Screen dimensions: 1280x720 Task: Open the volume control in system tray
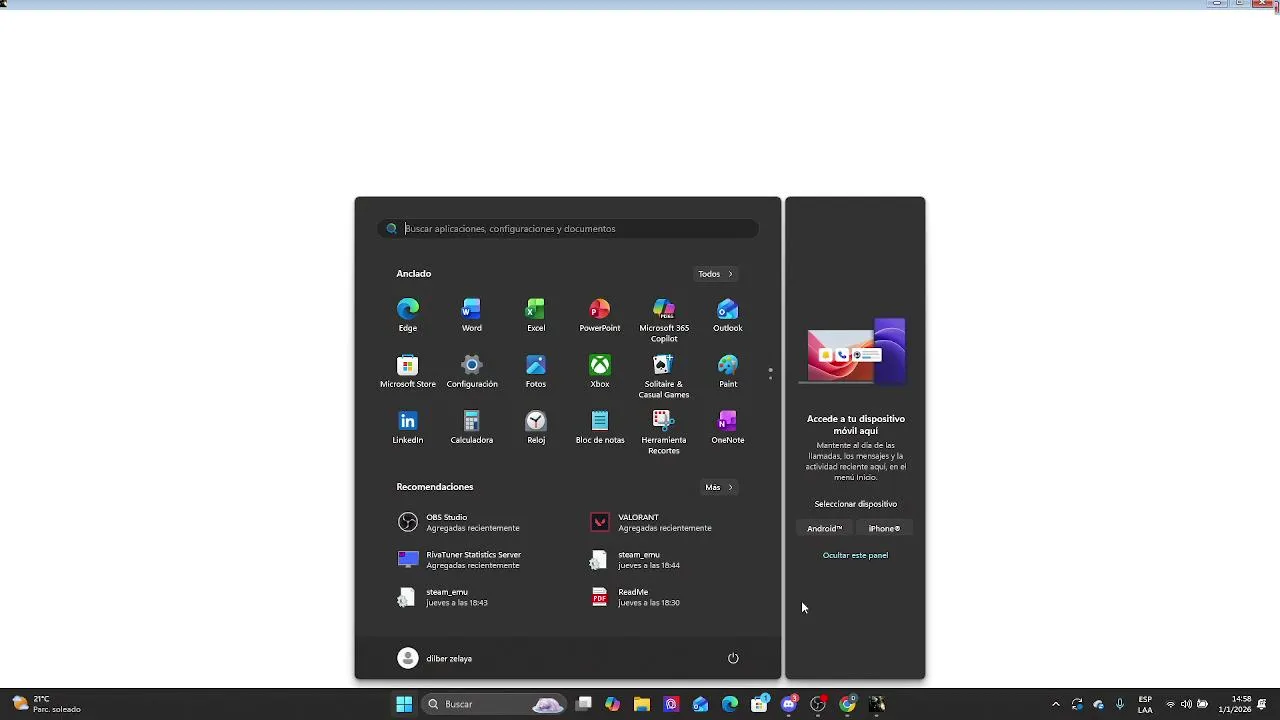pyautogui.click(x=1186, y=704)
